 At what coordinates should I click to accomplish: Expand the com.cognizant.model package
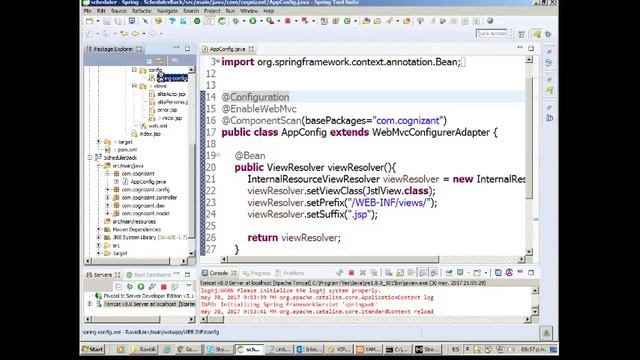(108, 213)
